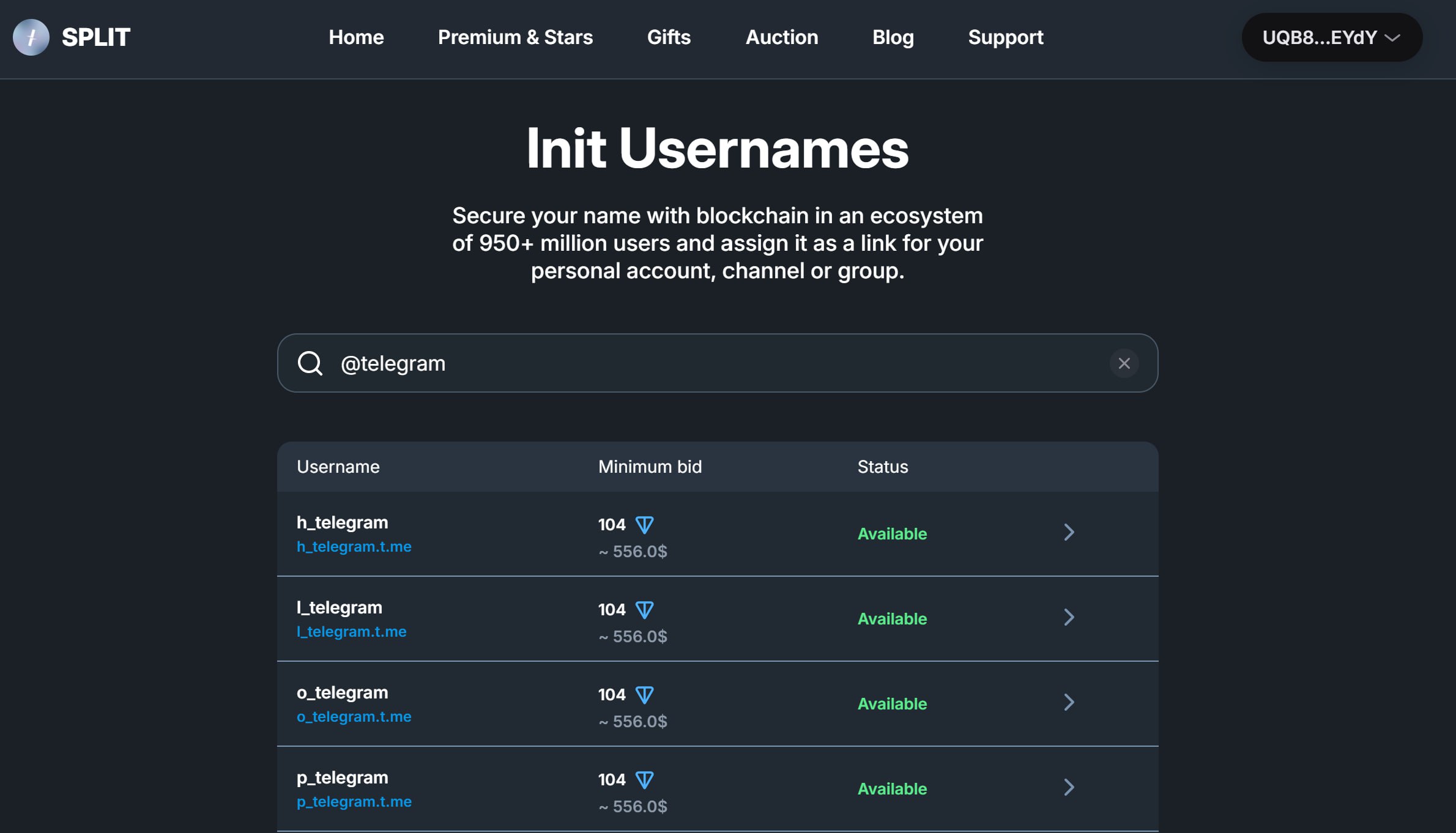Open the Gifts page
Image resolution: width=1456 pixels, height=833 pixels.
(669, 37)
